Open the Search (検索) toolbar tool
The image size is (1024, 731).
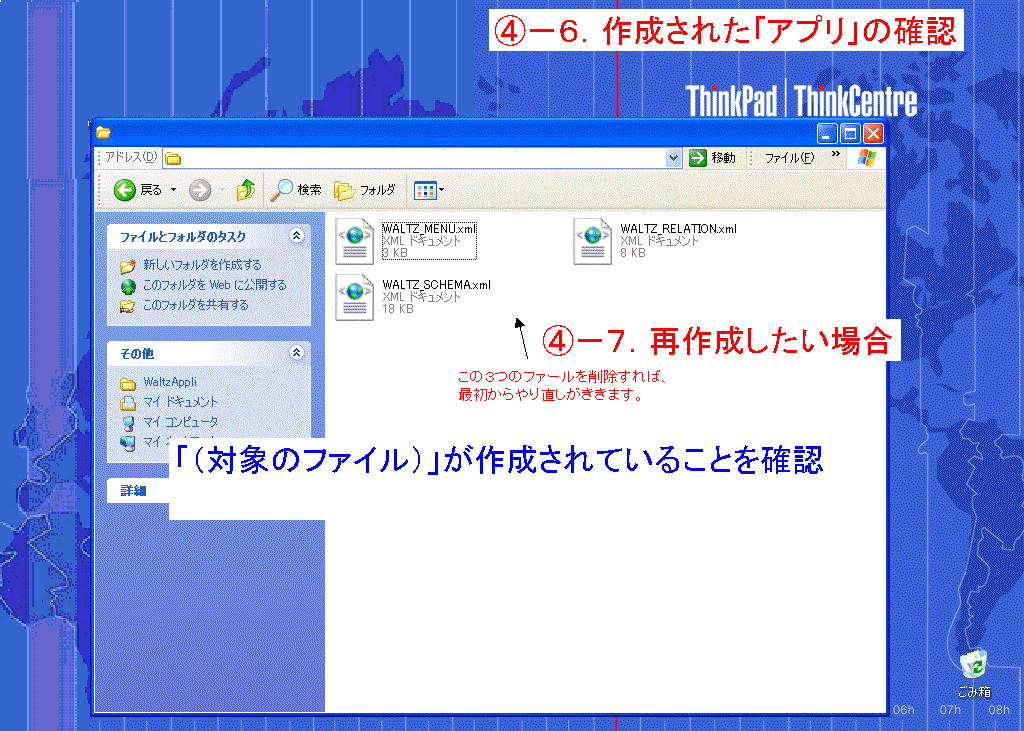point(296,190)
